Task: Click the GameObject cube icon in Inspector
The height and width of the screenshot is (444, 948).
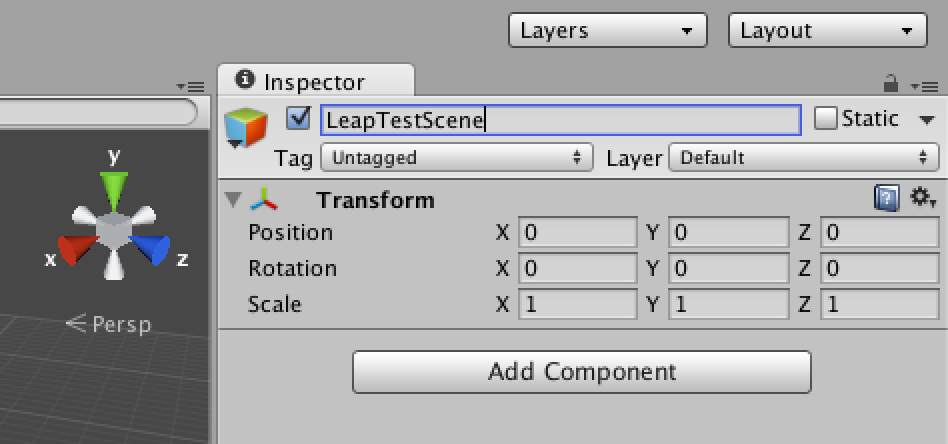Action: tap(245, 128)
